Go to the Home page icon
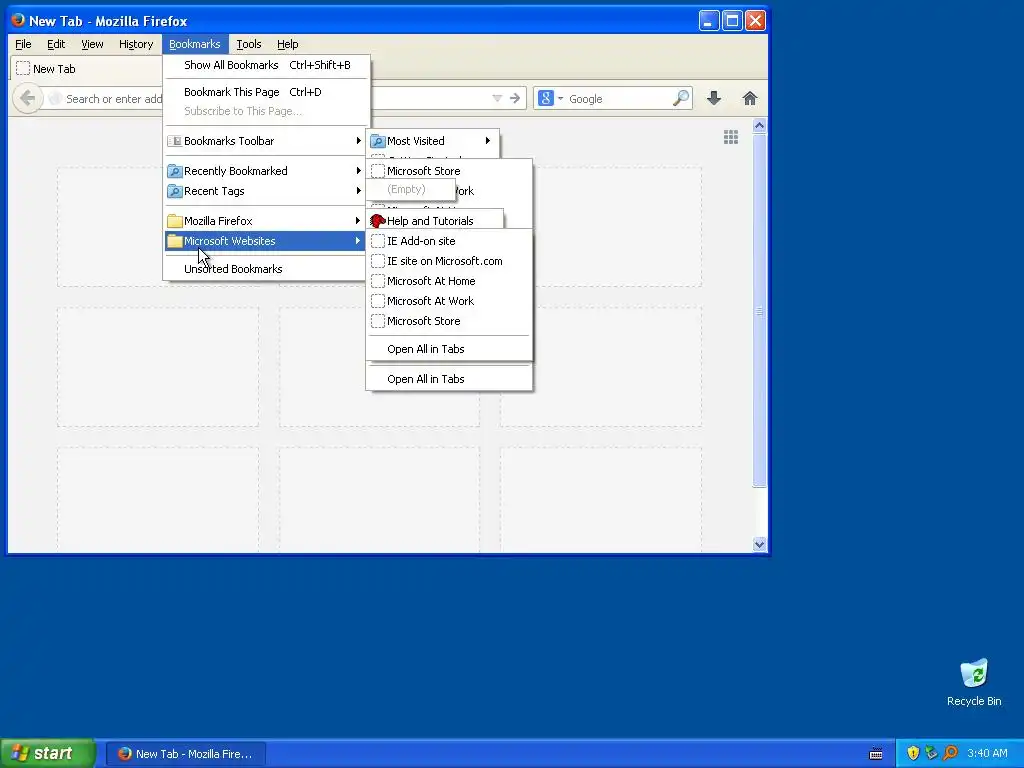Image resolution: width=1024 pixels, height=768 pixels. click(x=750, y=99)
